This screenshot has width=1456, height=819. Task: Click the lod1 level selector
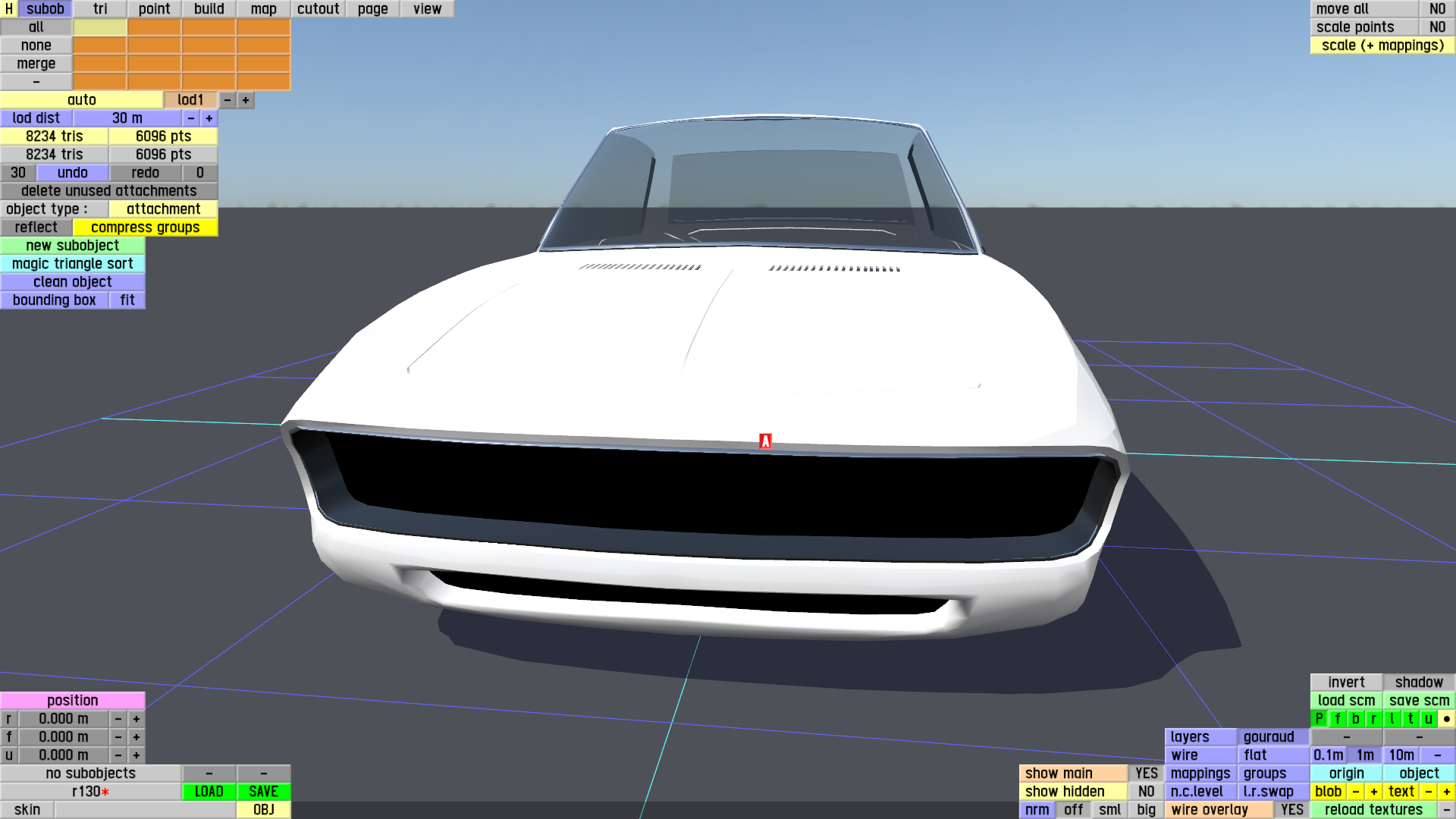190,100
